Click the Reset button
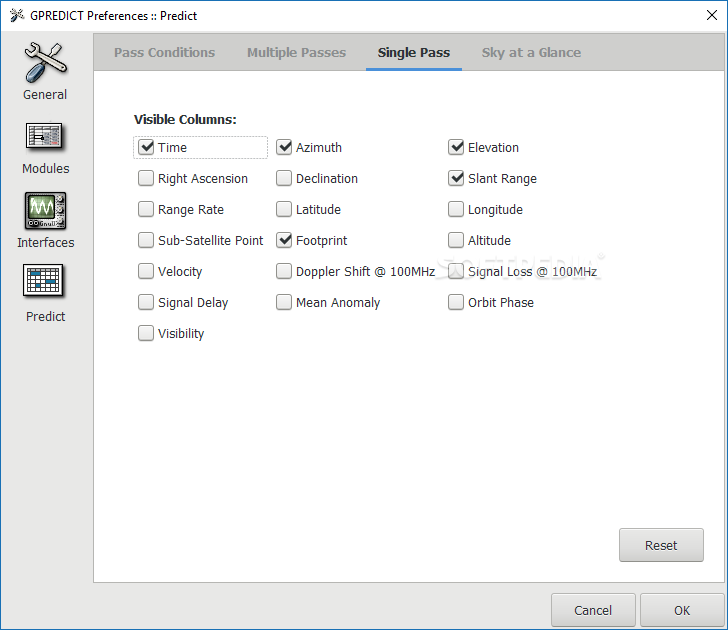The image size is (728, 630). tap(661, 545)
